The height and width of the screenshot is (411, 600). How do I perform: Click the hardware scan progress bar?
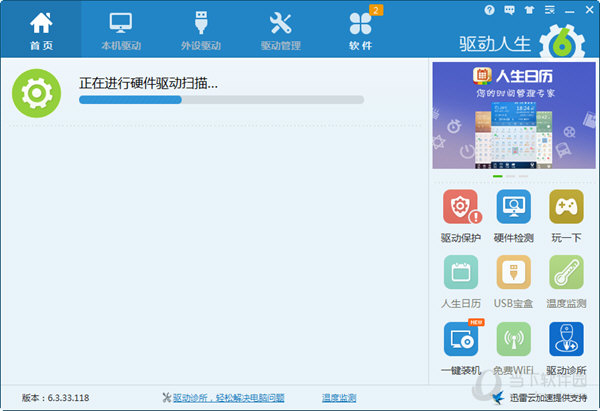pyautogui.click(x=221, y=100)
